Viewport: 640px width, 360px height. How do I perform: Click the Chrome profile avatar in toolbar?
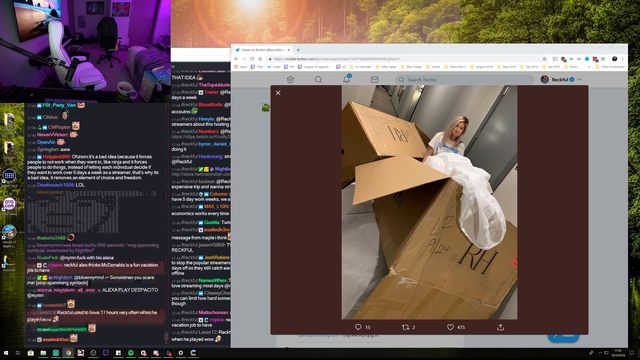coord(614,59)
